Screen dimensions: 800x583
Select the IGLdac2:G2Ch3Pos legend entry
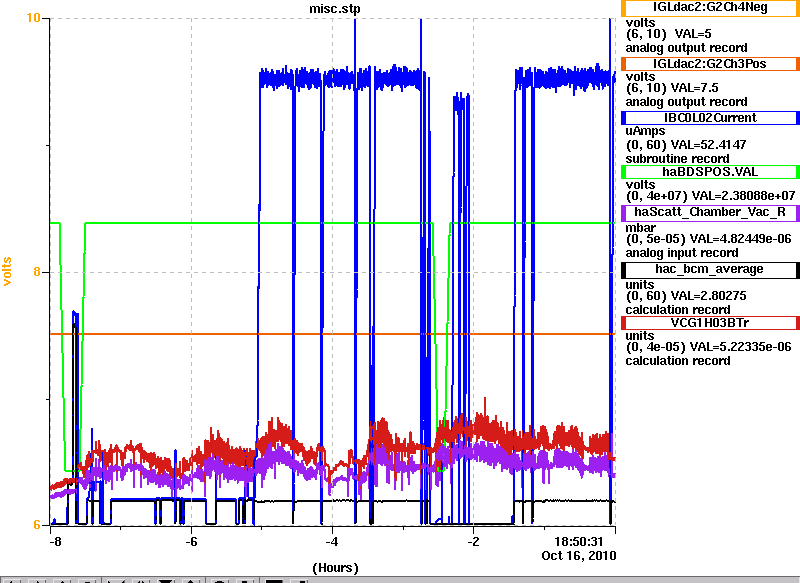tap(710, 64)
